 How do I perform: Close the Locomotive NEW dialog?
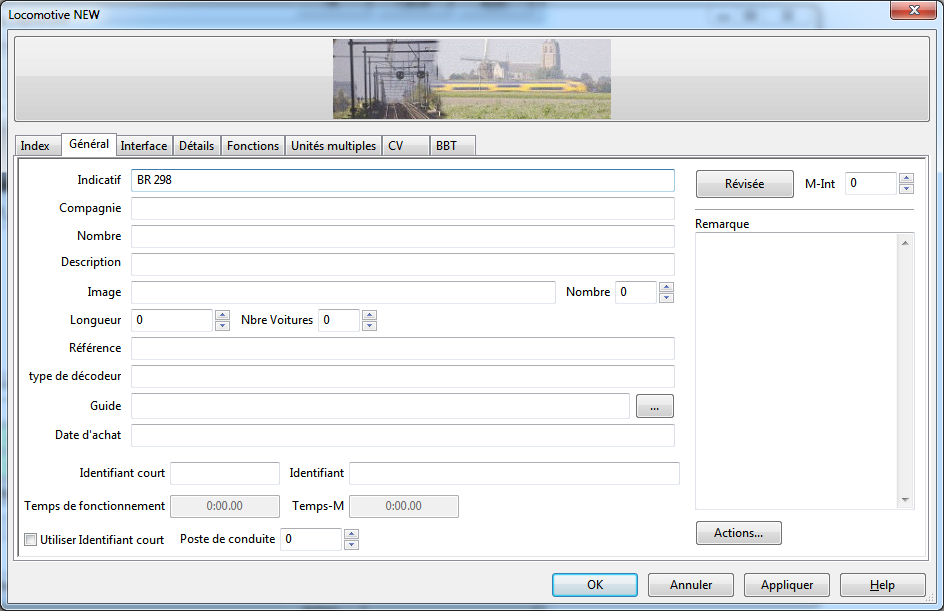pyautogui.click(x=911, y=9)
